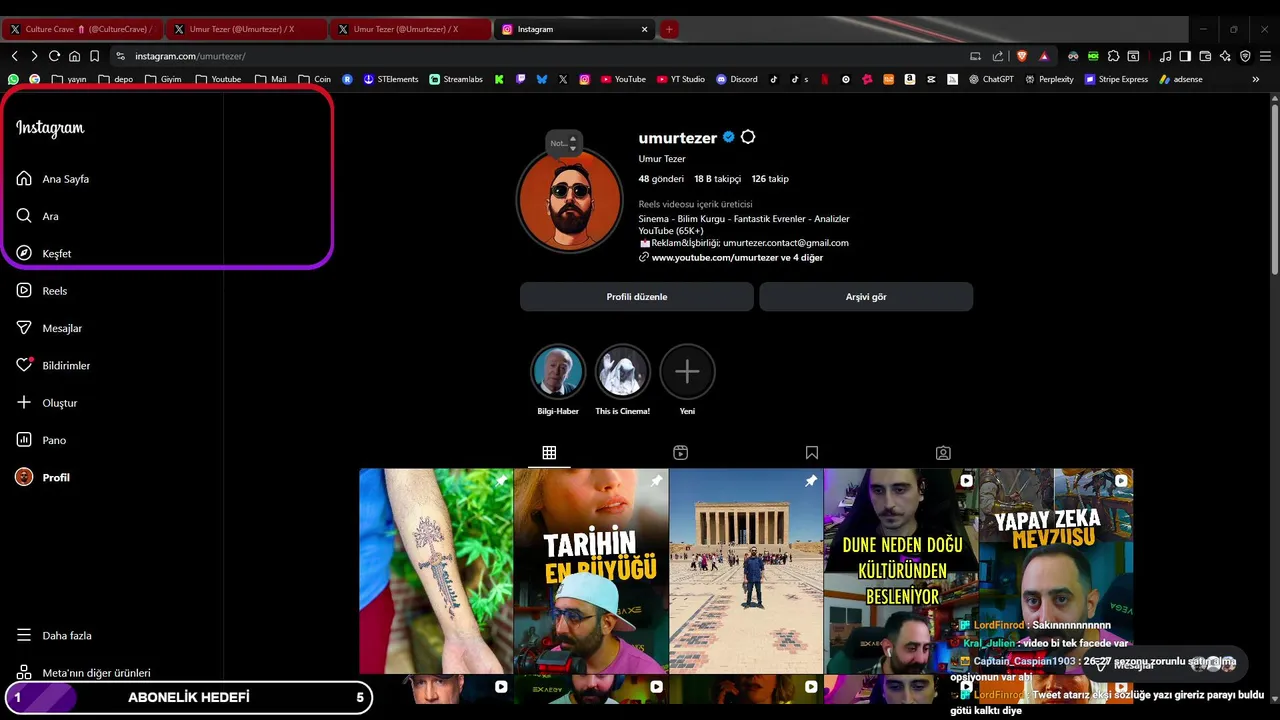Open the Coin bookmarks folder
The width and height of the screenshot is (1280, 720).
314,79
